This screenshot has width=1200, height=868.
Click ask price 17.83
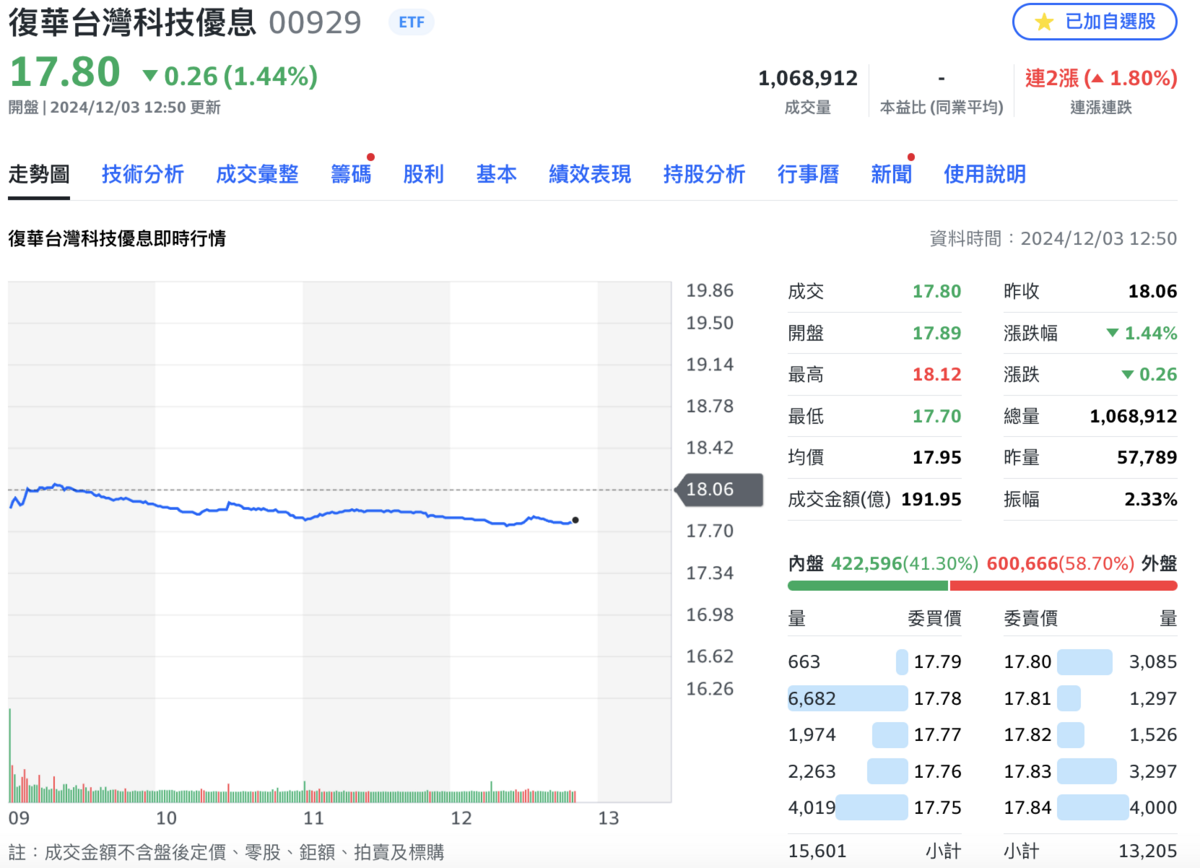click(x=1028, y=771)
